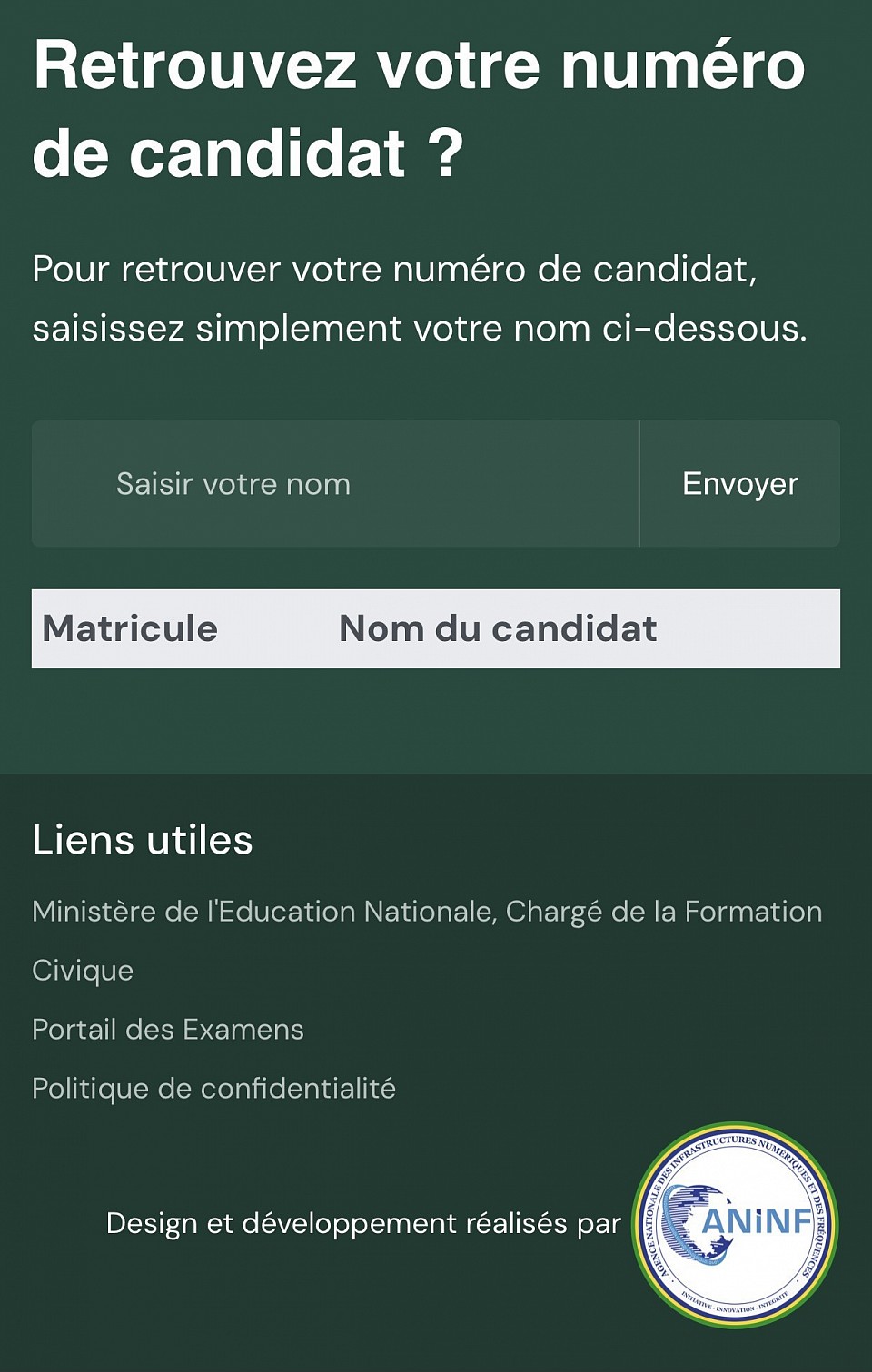Click the "Chargé de la Formation" part of the link

click(664, 912)
